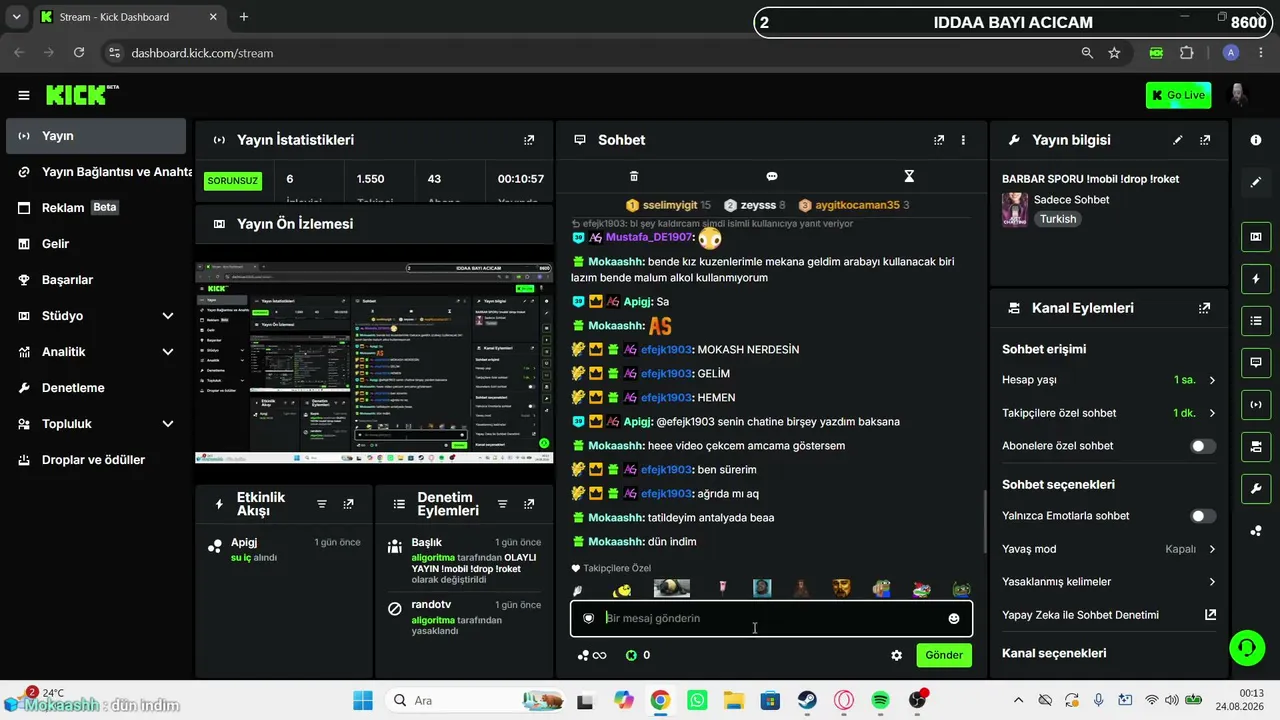Open Steam from the taskbar

[807, 700]
